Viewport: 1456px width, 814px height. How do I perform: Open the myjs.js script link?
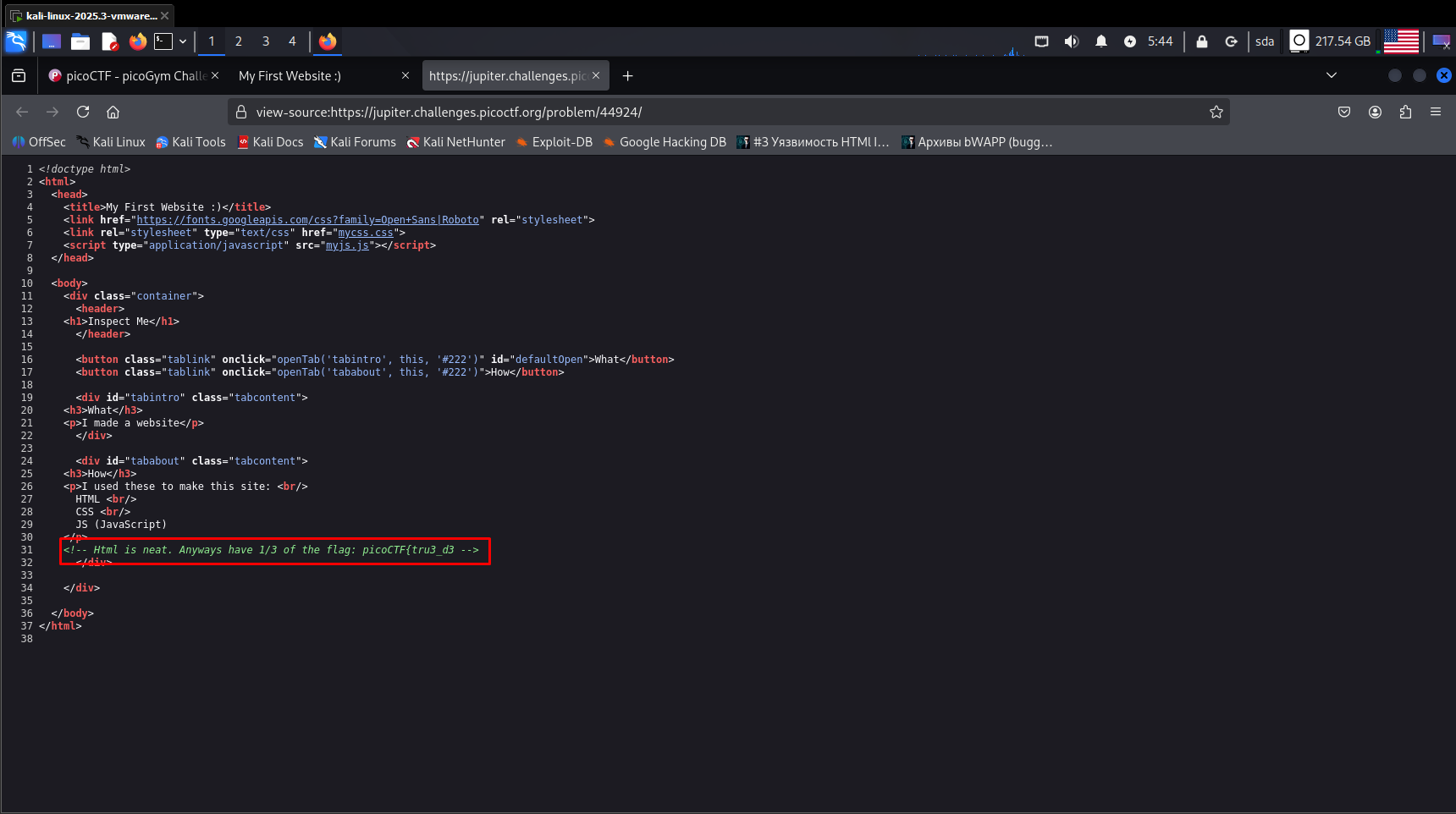[x=347, y=245]
